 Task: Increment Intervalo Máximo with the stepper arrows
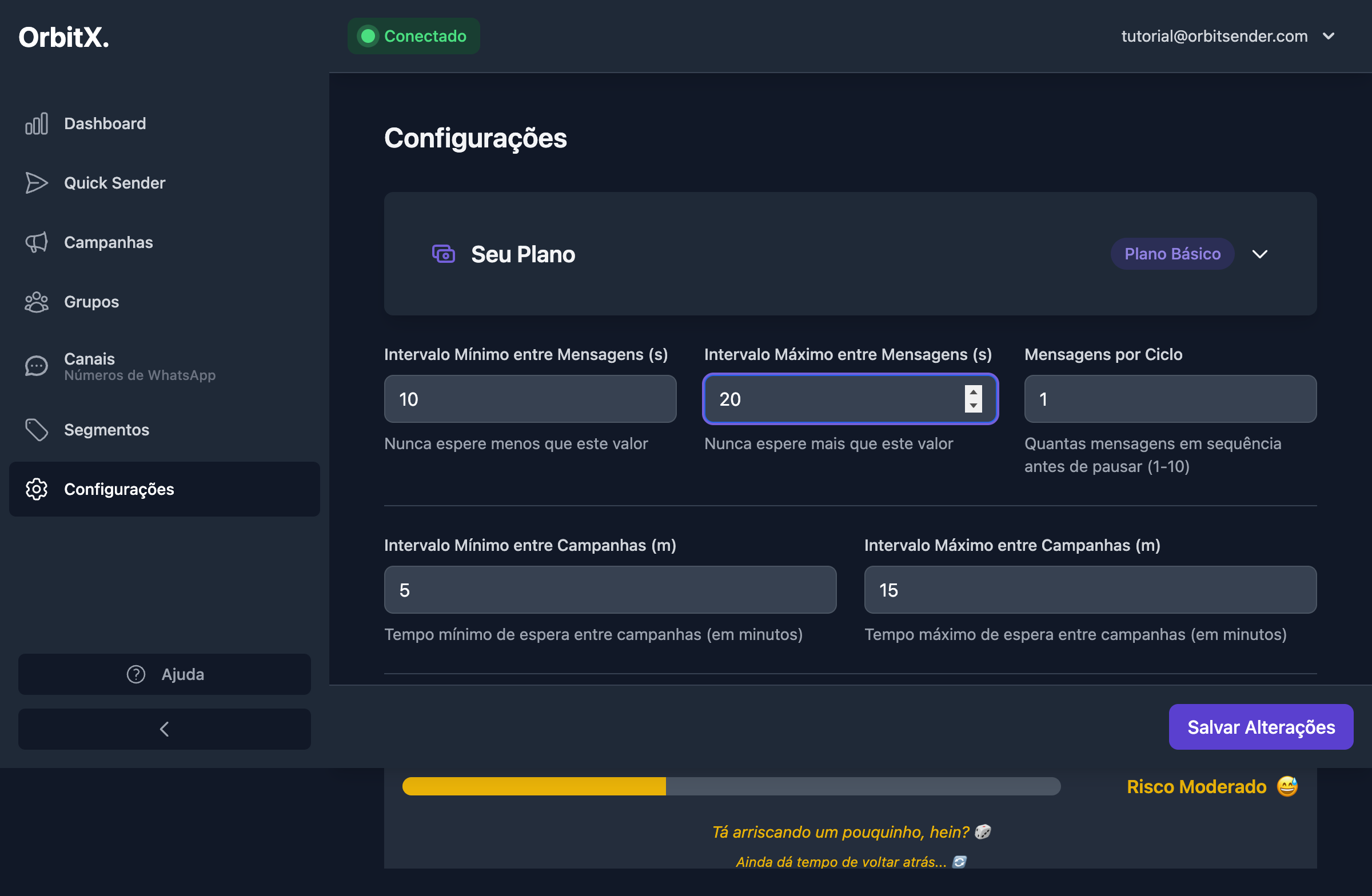click(x=972, y=393)
